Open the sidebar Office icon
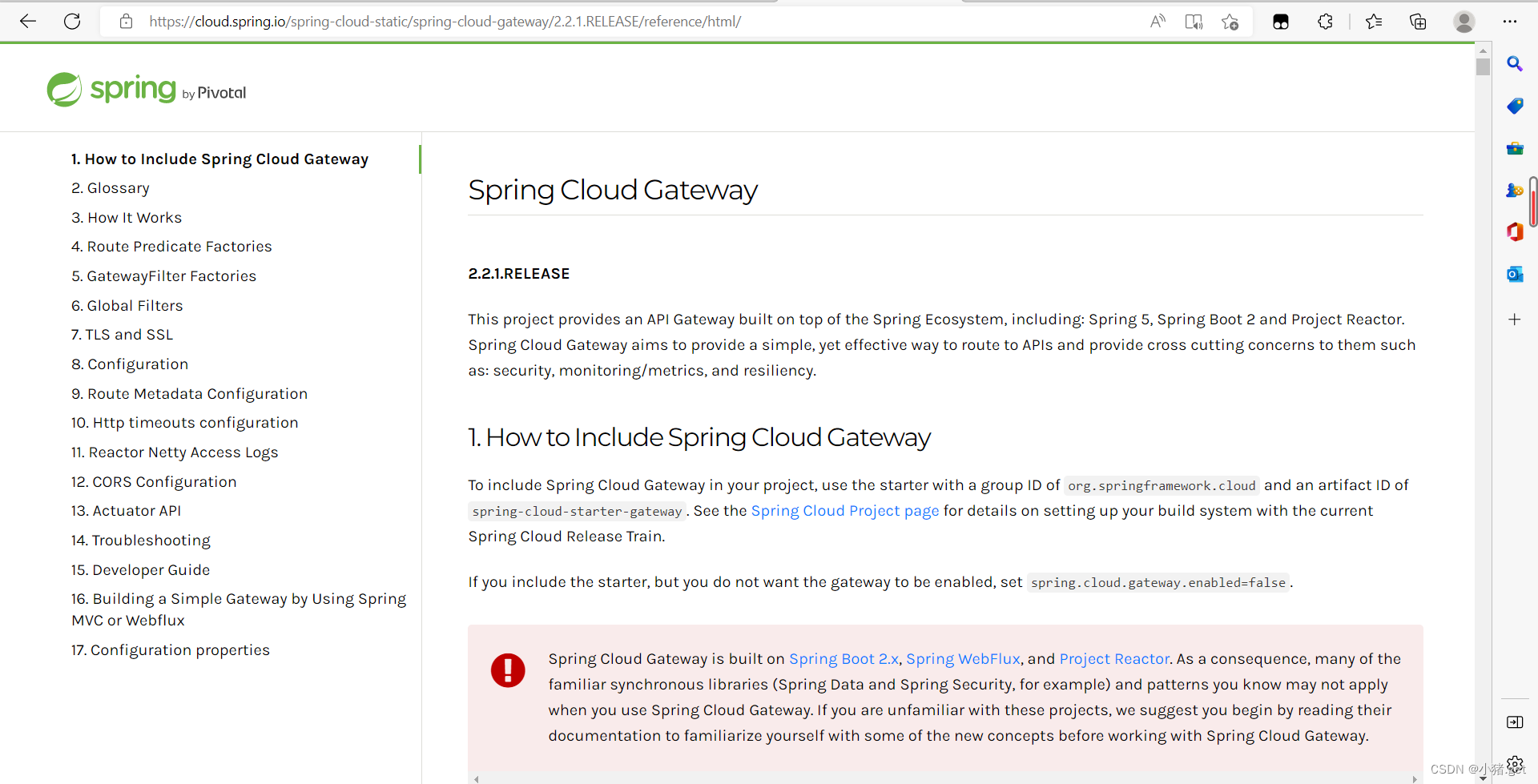 click(1515, 232)
